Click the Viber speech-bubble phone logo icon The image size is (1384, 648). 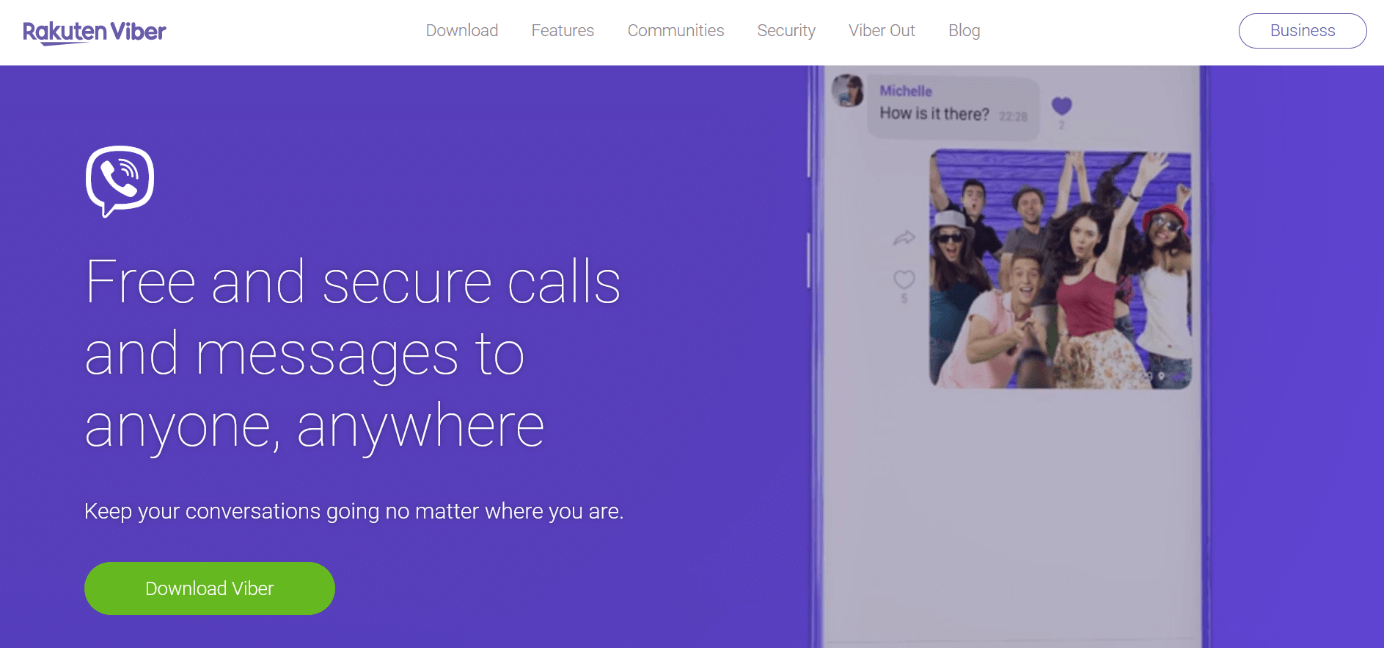(x=119, y=181)
